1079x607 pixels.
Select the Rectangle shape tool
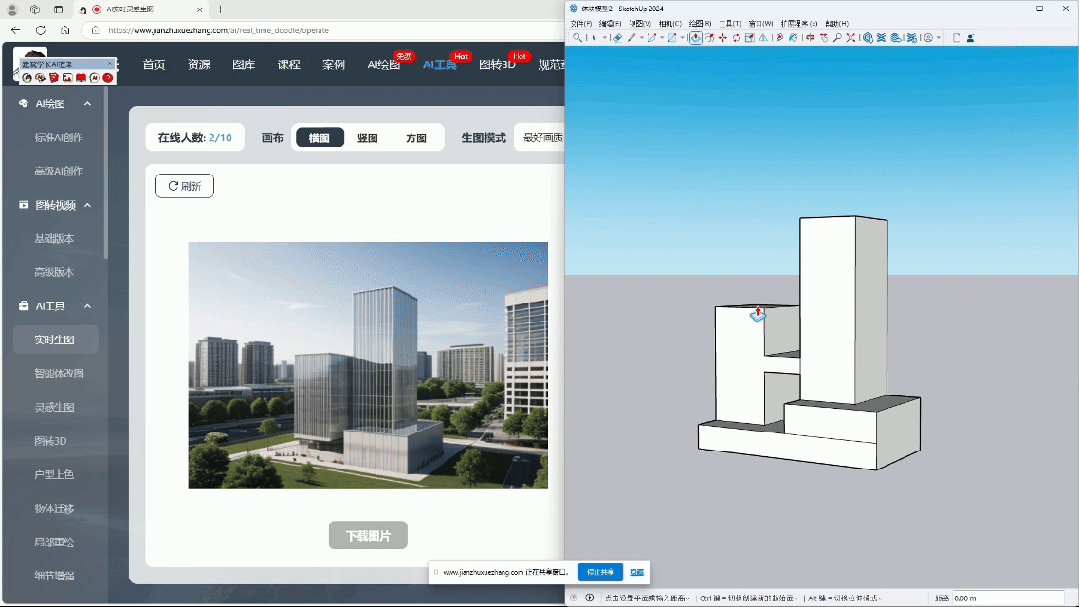click(672, 38)
